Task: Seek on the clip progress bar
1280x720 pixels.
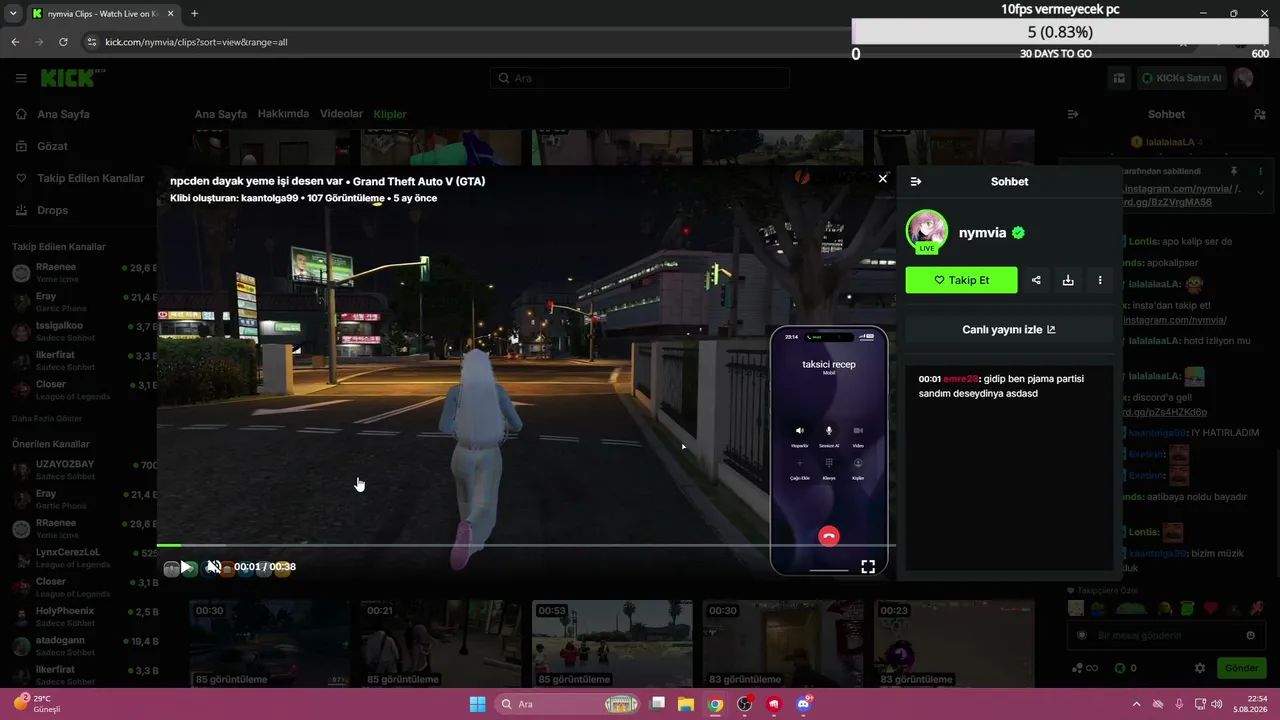Action: click(526, 545)
